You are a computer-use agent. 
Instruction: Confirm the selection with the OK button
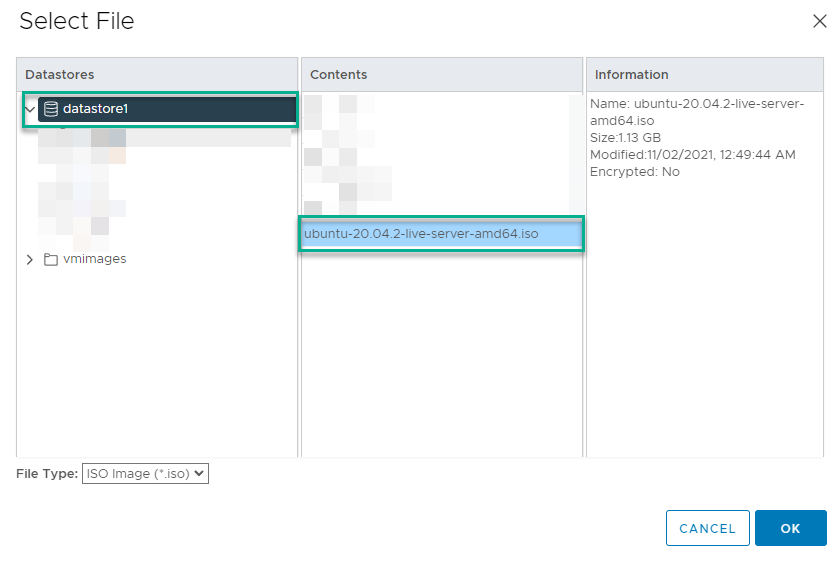click(x=790, y=528)
